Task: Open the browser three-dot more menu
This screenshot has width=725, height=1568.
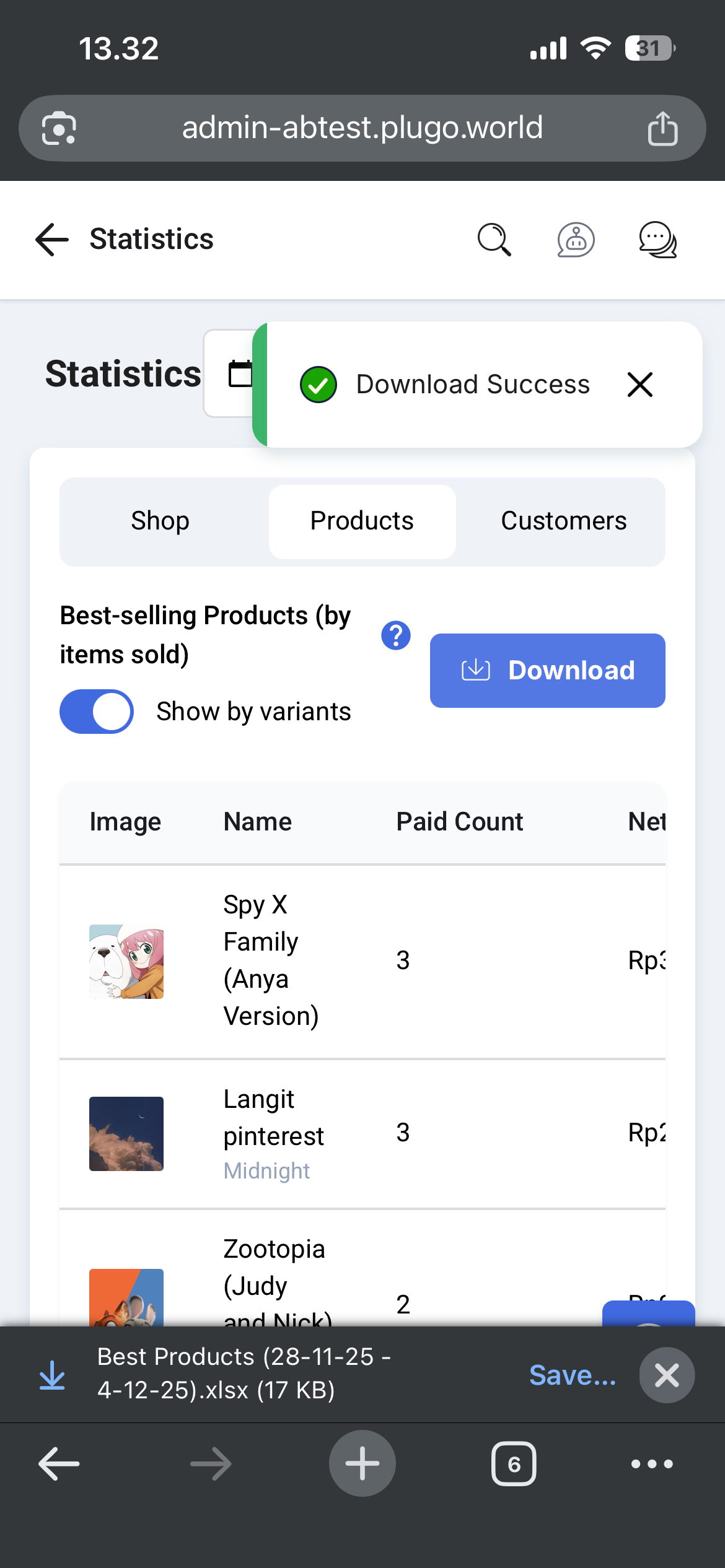Action: tap(651, 1464)
